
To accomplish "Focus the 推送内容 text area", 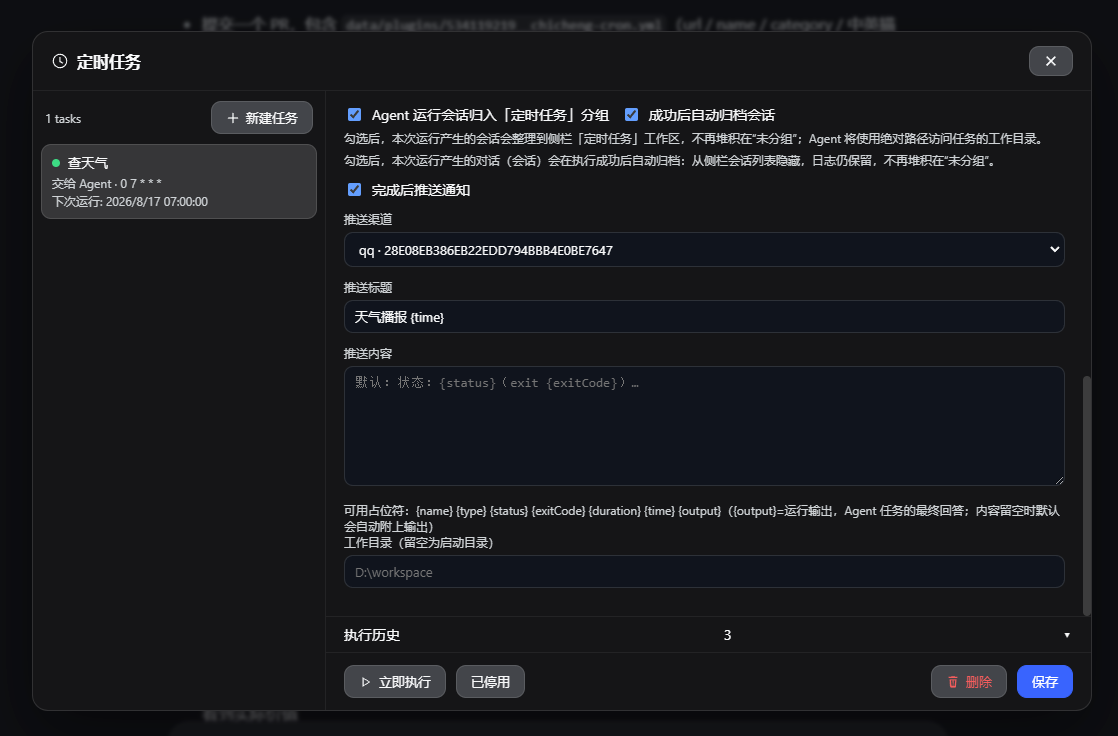I will click(704, 426).
